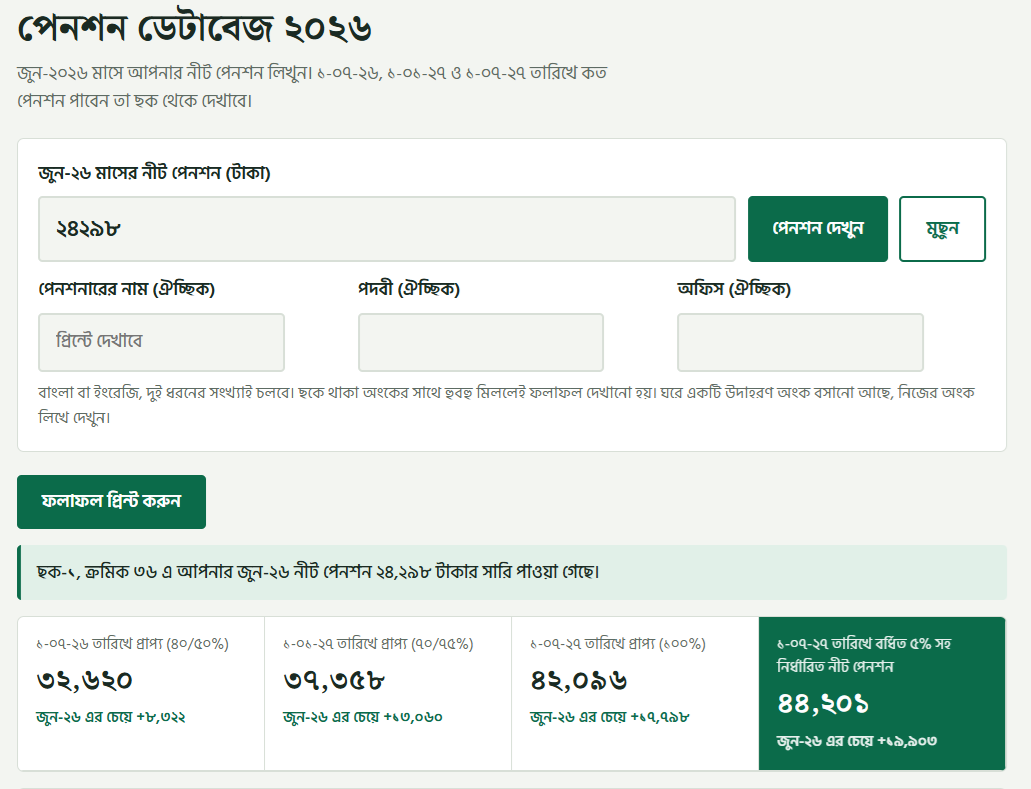The width and height of the screenshot is (1031, 789).
Task: Click the ফলাফল প্রিন্ট করুন button
Action: (x=111, y=502)
